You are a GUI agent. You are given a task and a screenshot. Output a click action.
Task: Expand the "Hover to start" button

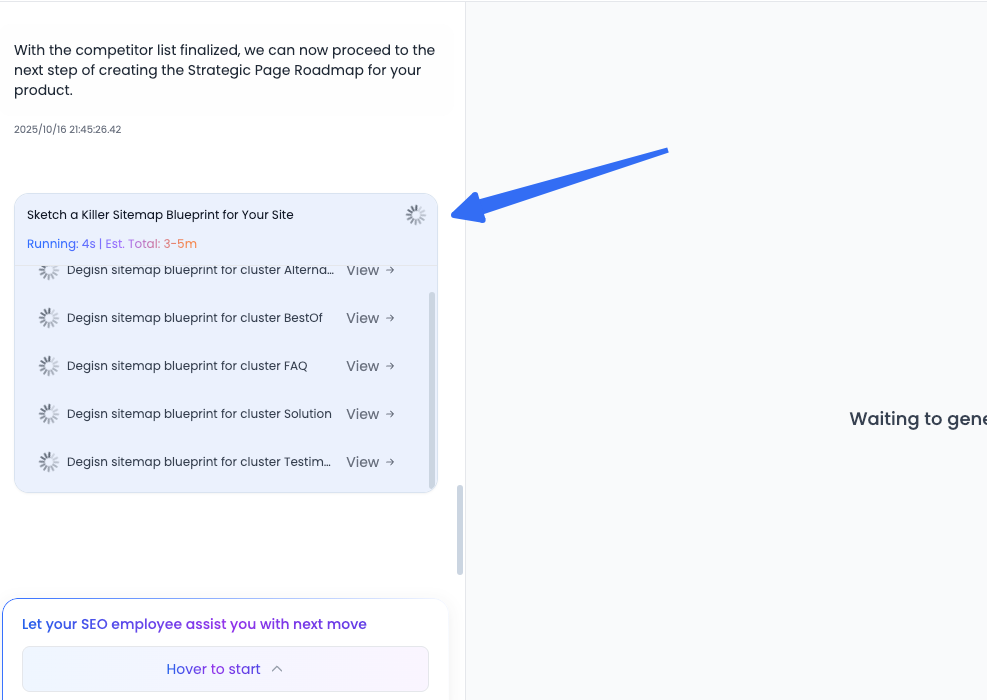click(225, 669)
